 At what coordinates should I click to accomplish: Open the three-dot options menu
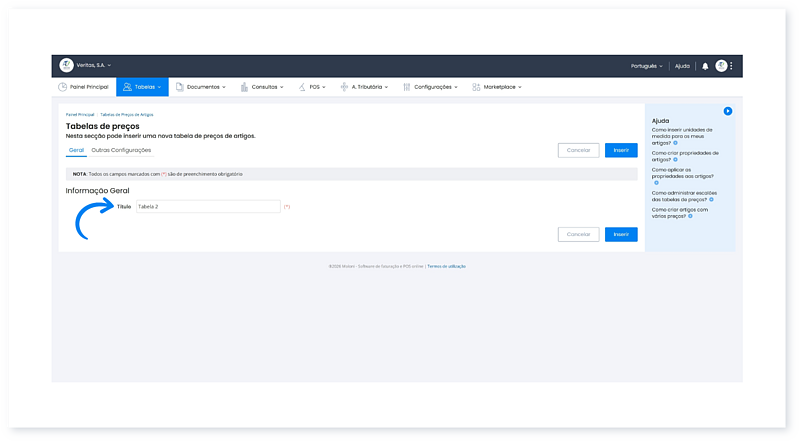click(732, 66)
